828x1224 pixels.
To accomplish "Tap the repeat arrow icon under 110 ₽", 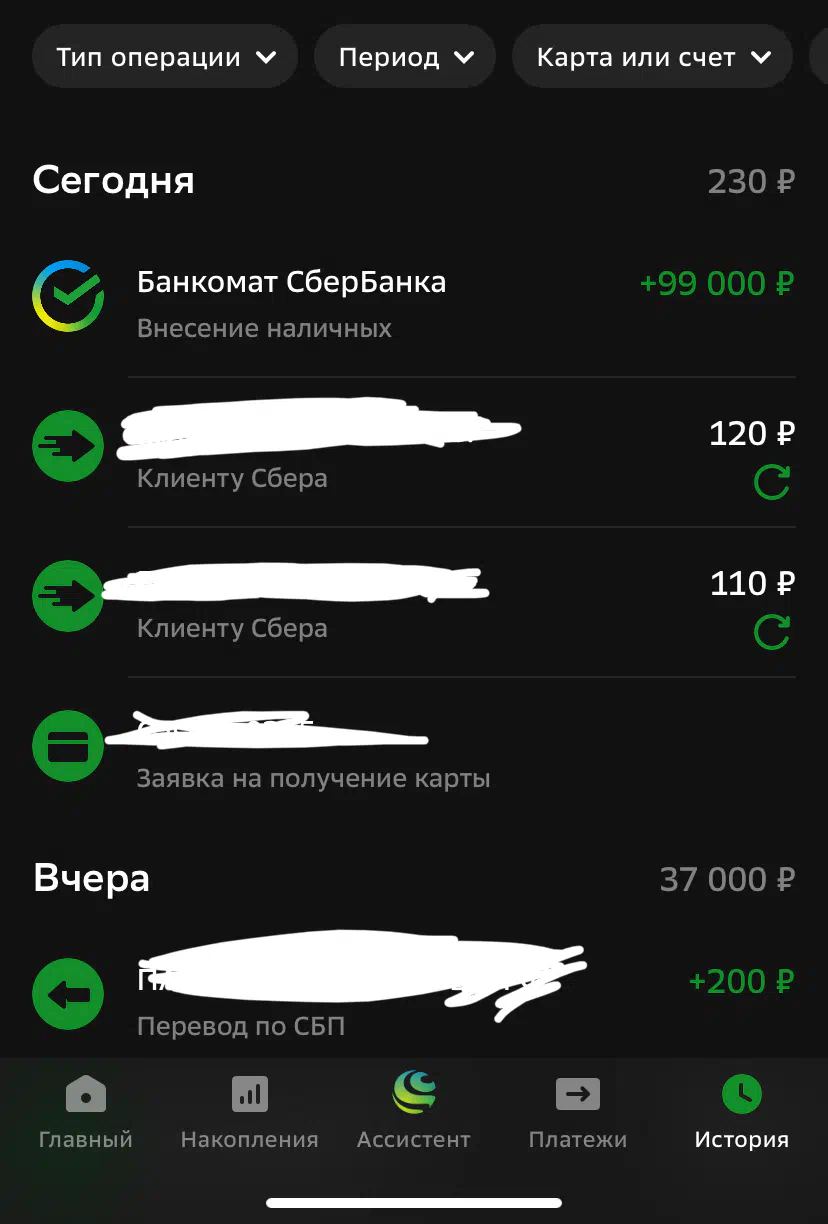I will [x=772, y=633].
